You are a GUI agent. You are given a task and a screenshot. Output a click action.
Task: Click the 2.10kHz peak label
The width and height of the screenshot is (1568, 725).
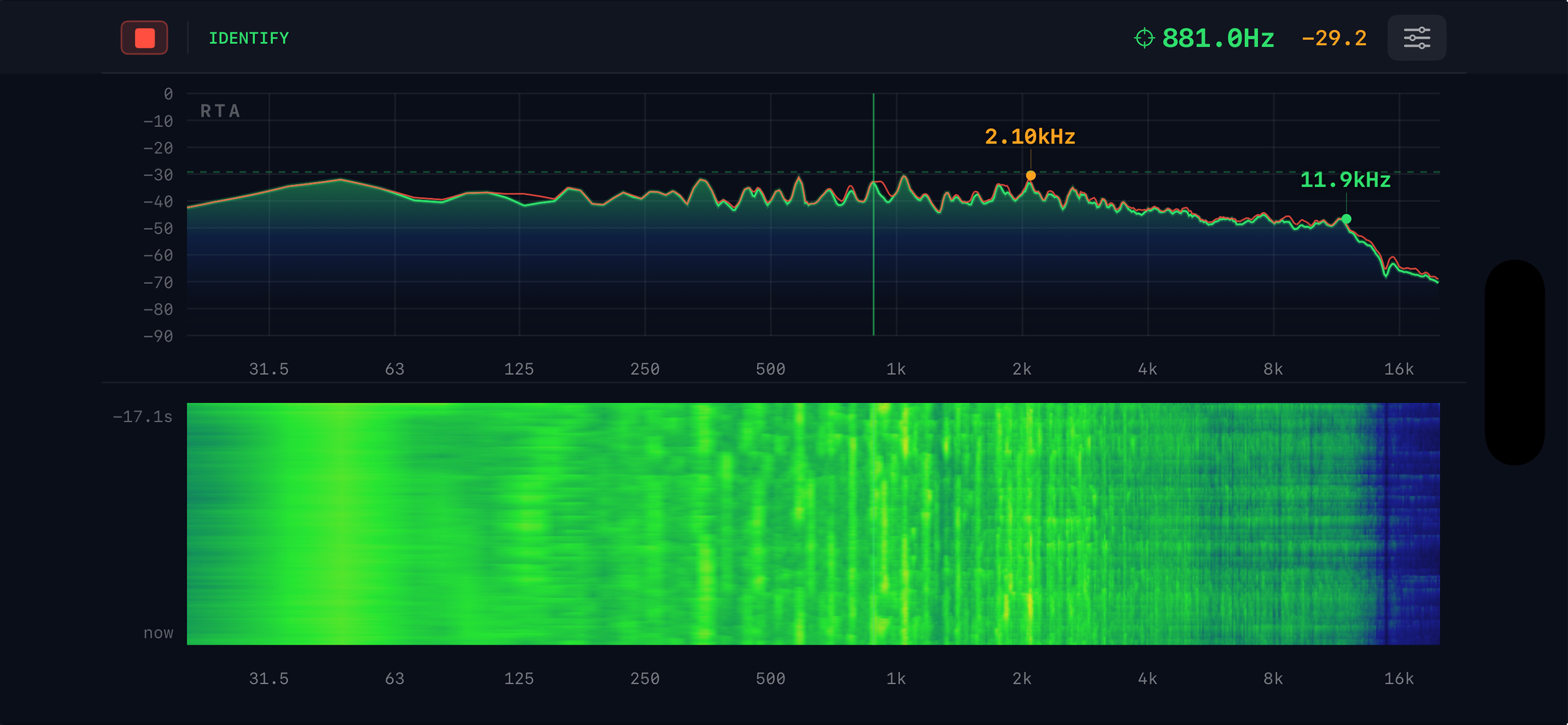(1030, 137)
